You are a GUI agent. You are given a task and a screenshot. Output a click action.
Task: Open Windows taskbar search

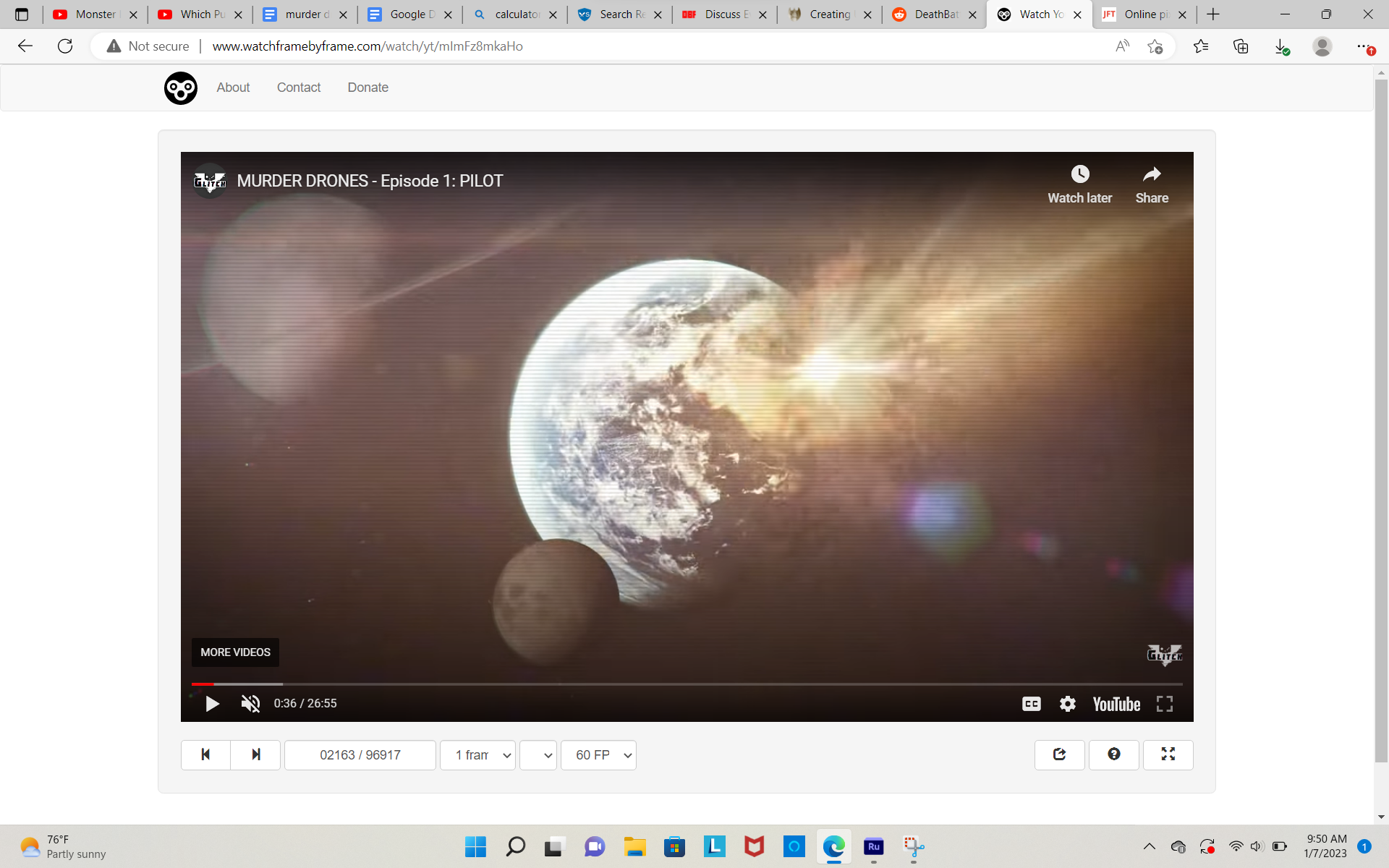515,846
